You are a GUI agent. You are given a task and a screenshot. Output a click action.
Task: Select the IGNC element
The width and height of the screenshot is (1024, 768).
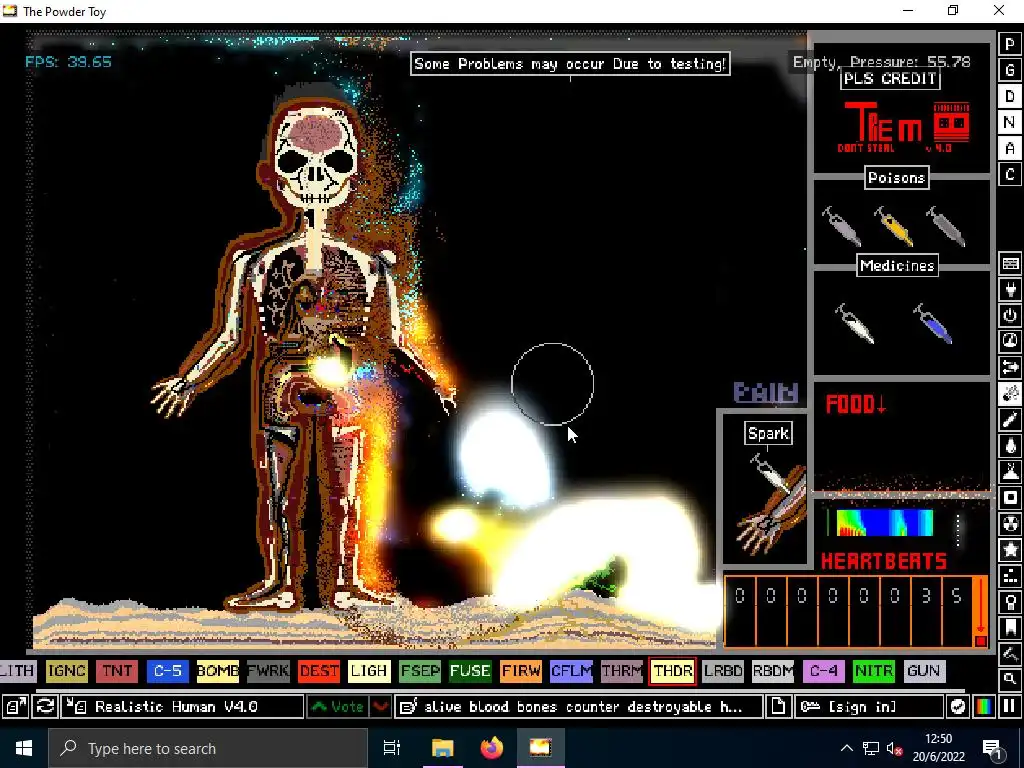tap(67, 671)
